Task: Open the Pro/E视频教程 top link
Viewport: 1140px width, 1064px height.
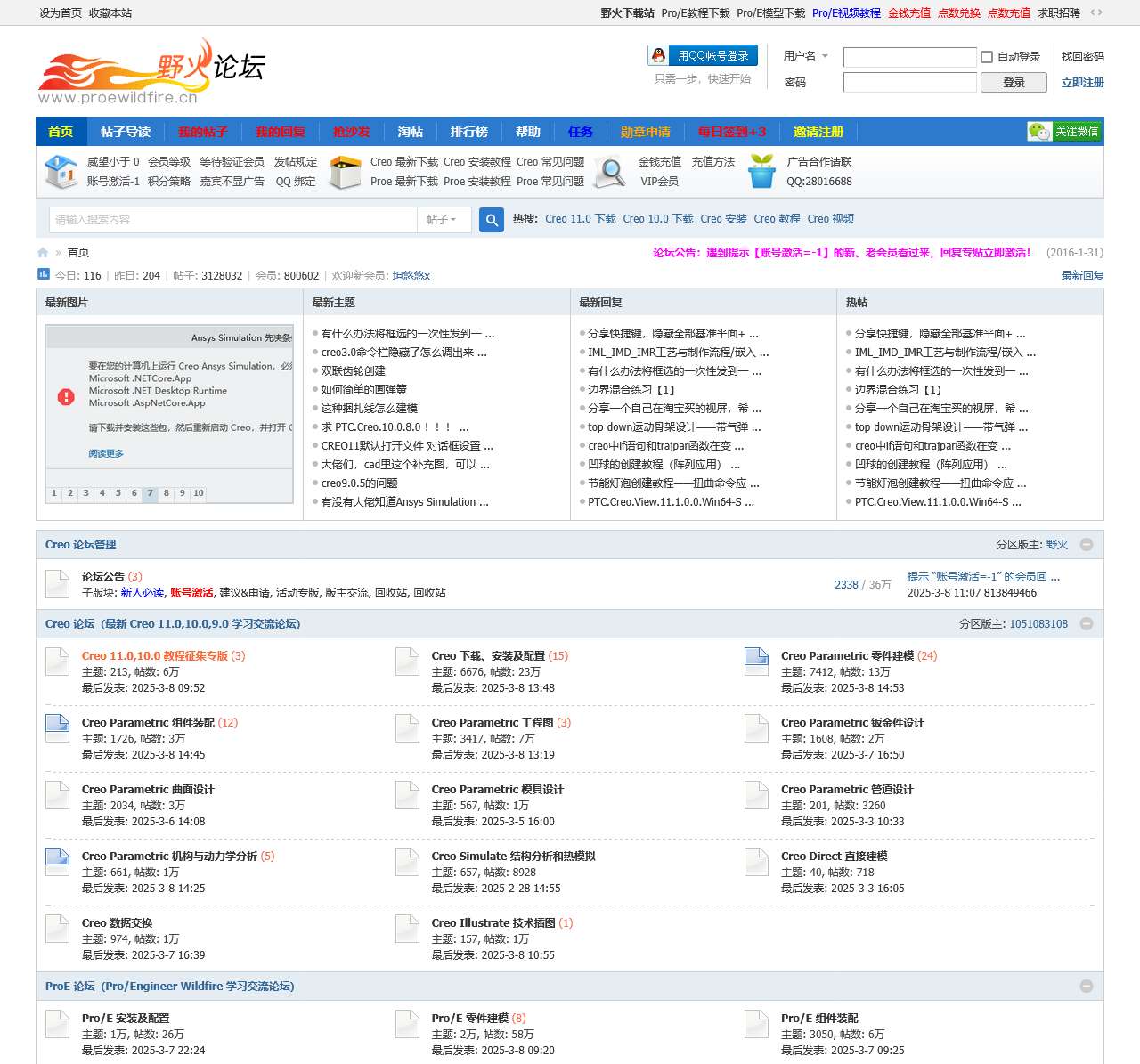Action: click(x=846, y=13)
